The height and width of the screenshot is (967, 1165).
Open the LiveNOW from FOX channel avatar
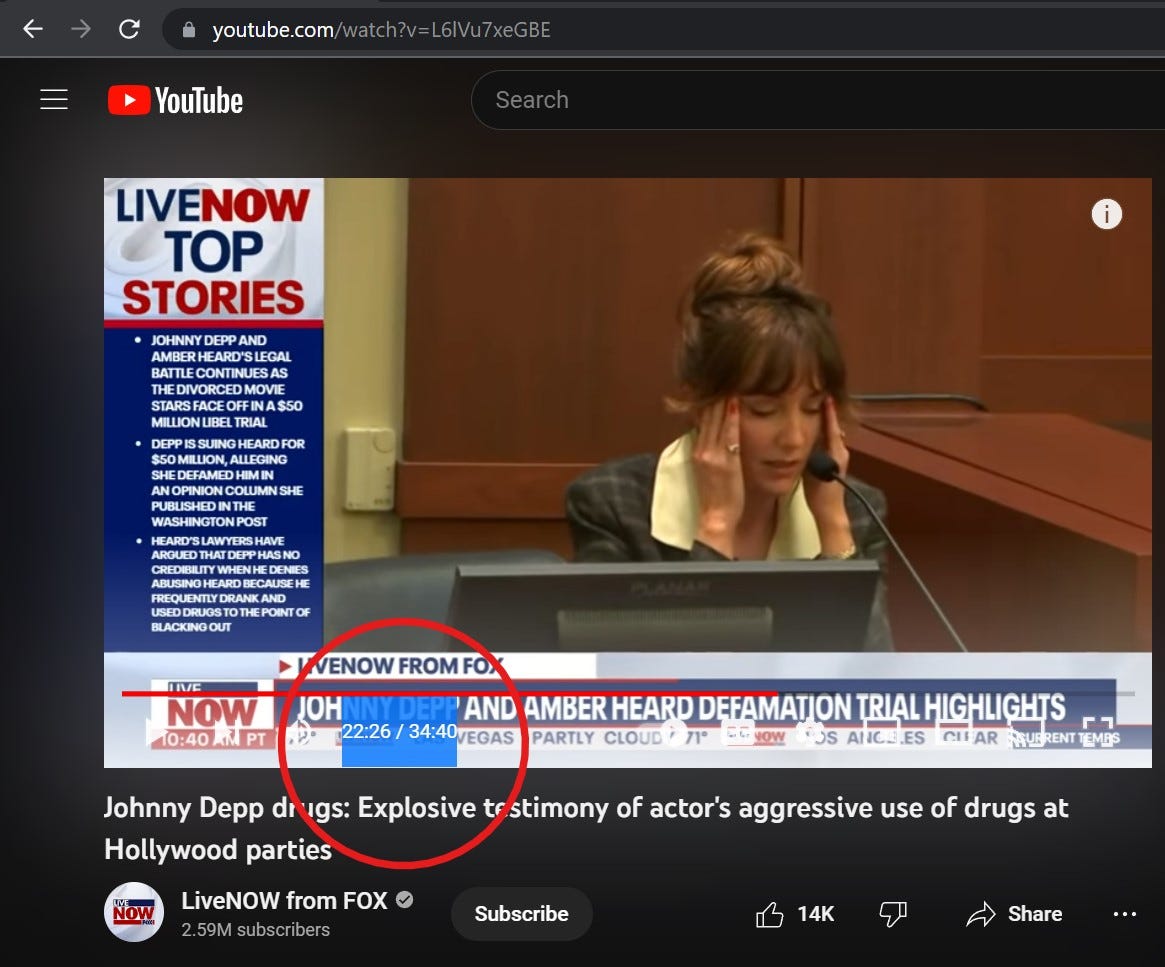134,912
